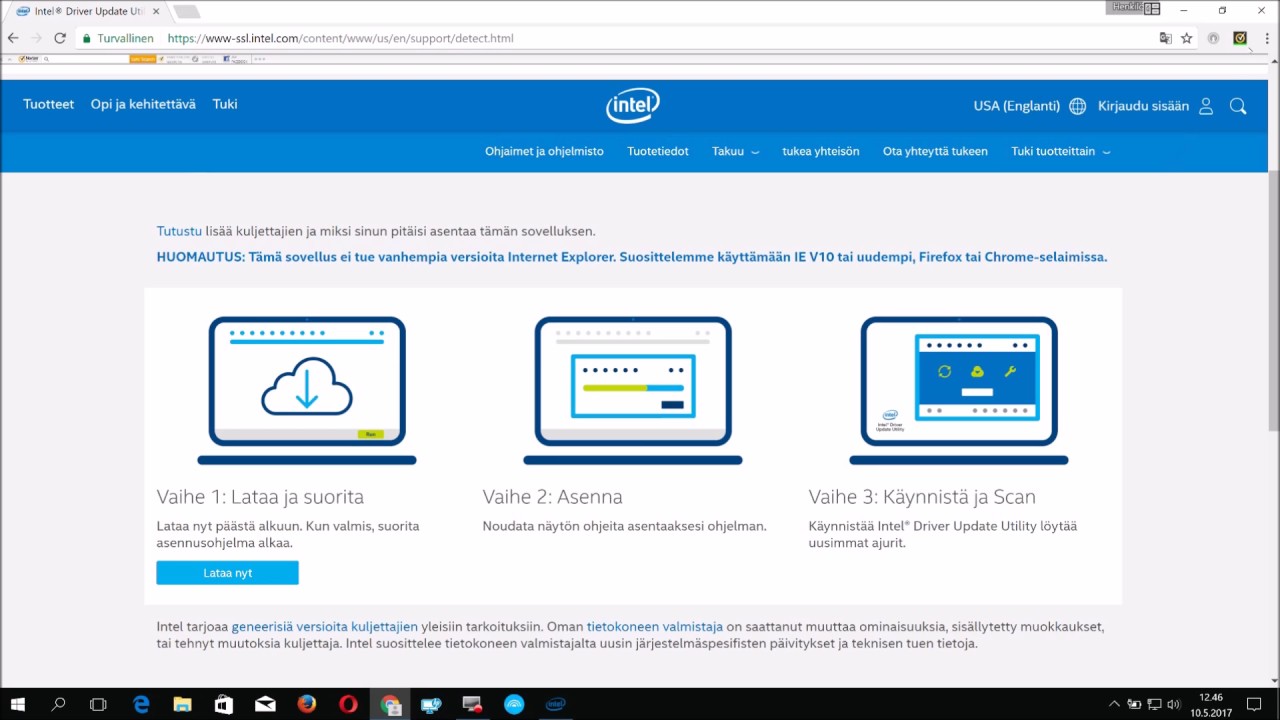Screen dimensions: 1280x720
Task: Click the network icon in system tray
Action: pyautogui.click(x=1154, y=704)
